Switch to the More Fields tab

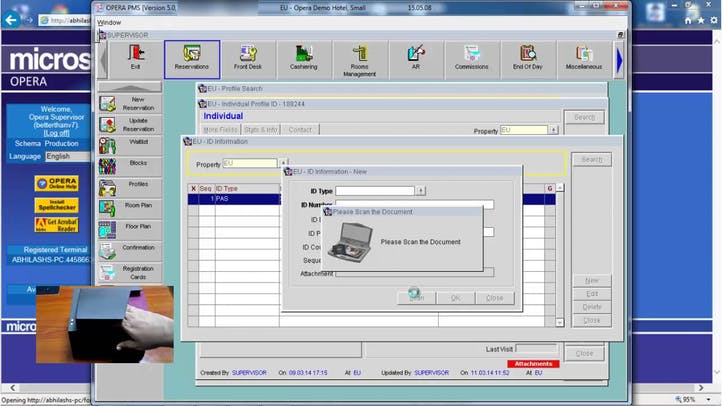[220, 130]
